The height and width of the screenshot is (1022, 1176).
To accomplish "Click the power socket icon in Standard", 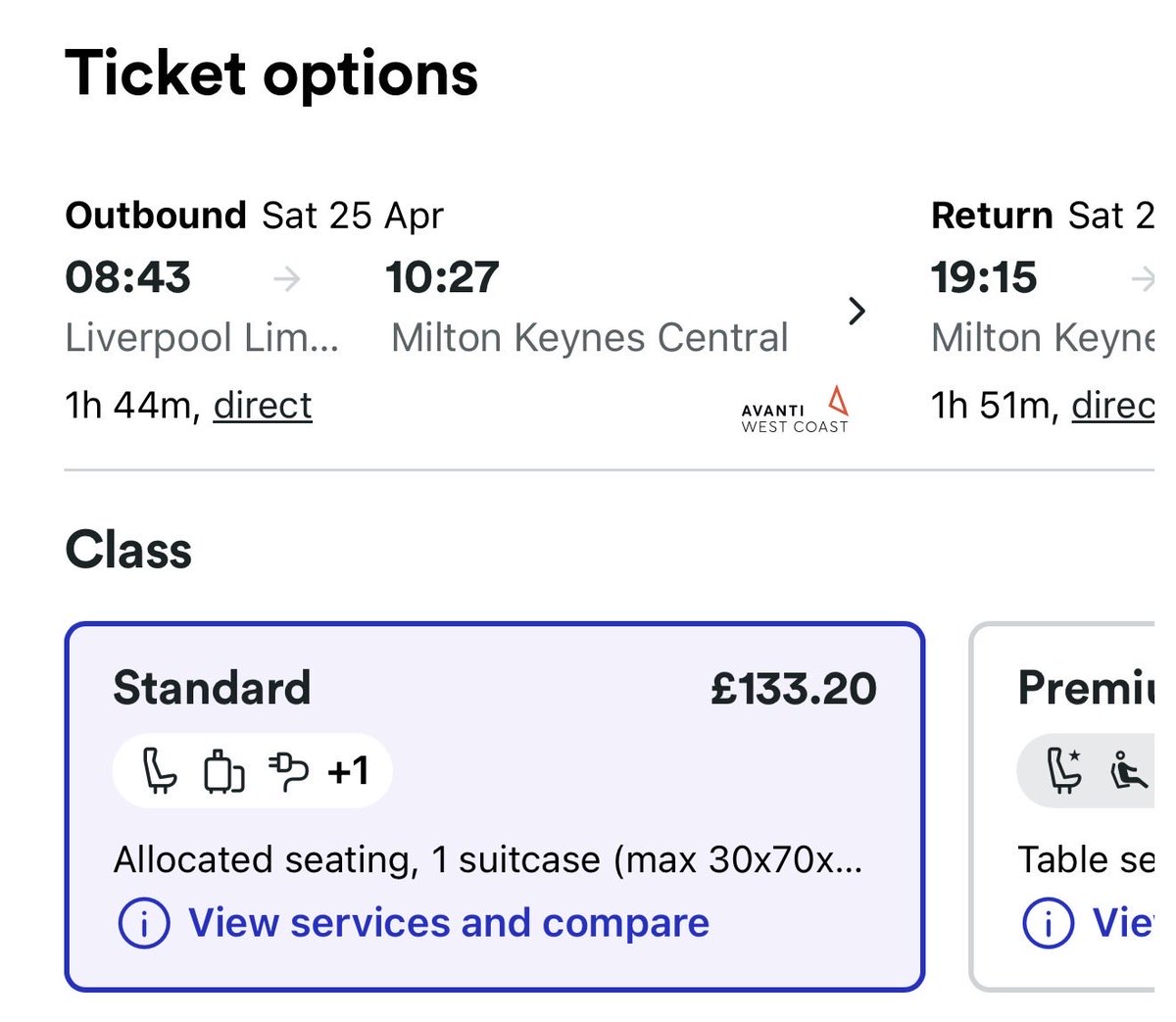I will point(288,771).
